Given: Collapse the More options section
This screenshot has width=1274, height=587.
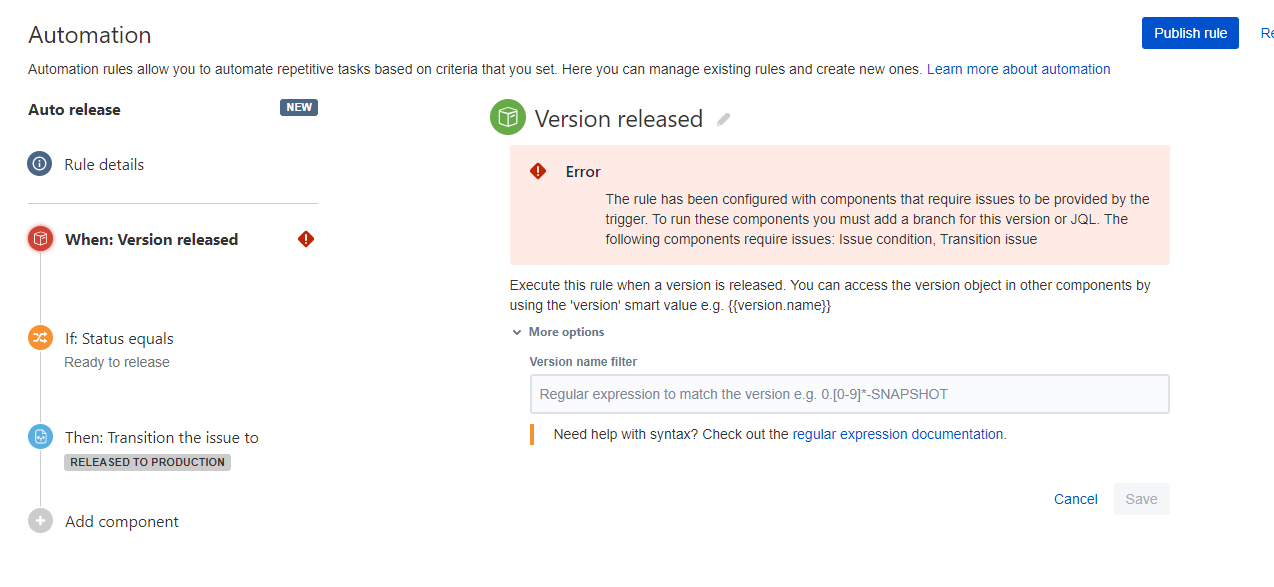Looking at the screenshot, I should click(558, 332).
